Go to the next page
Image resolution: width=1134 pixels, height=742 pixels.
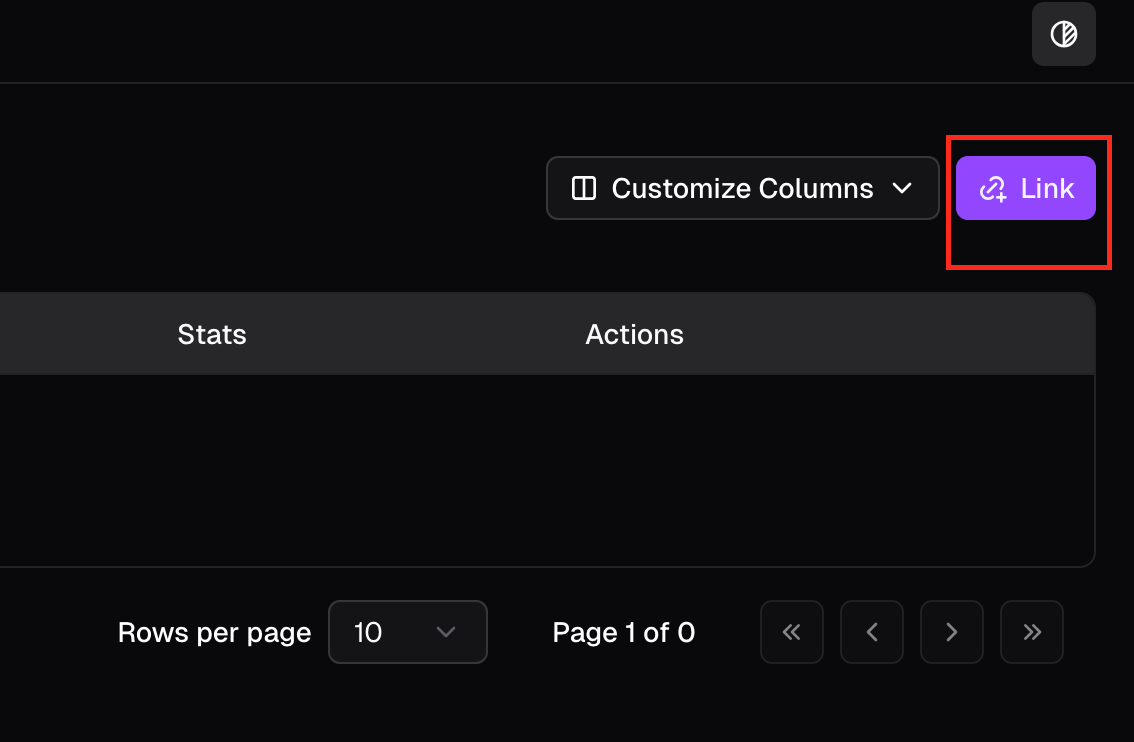[x=951, y=632]
